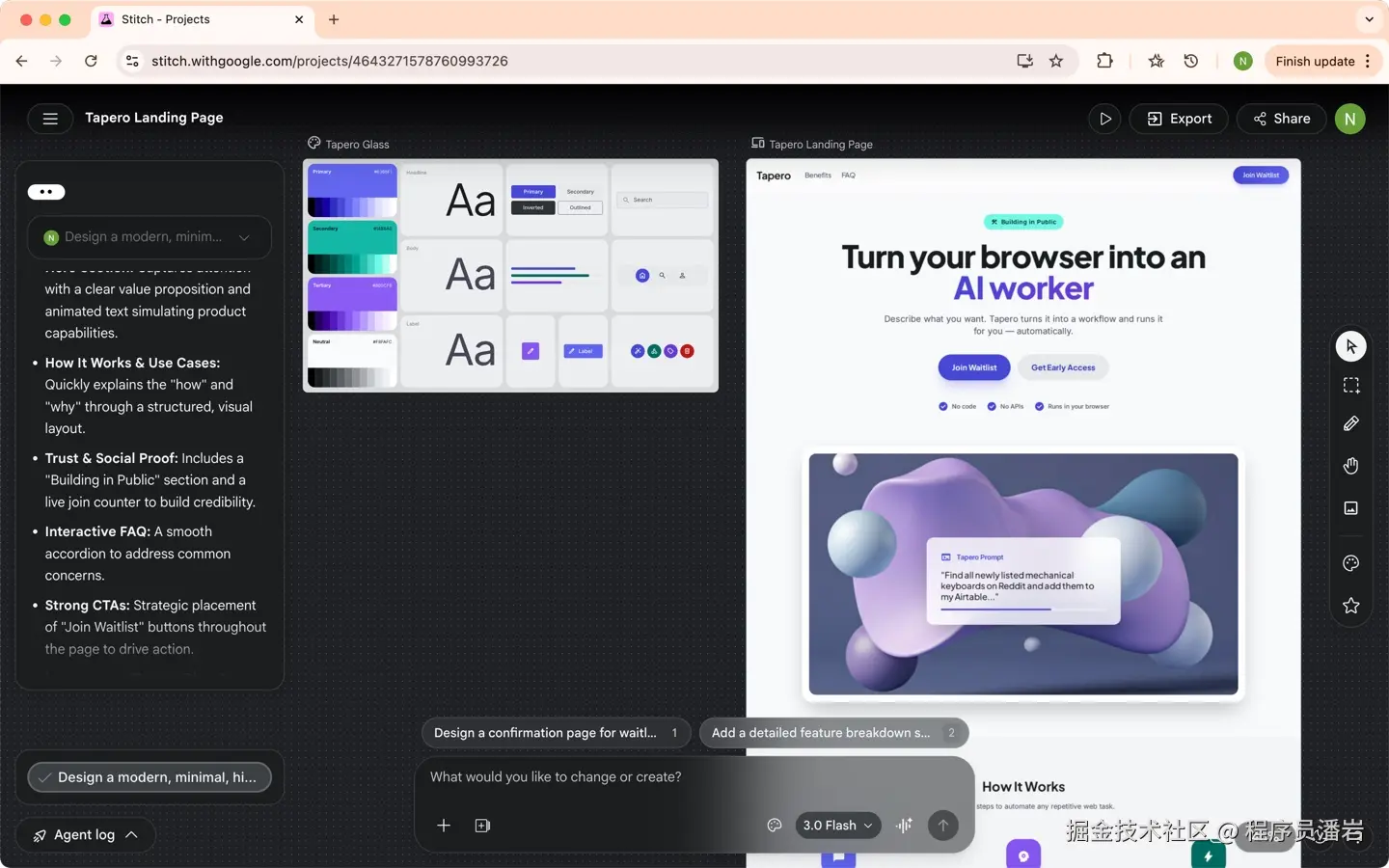Open FAQ nav link on landing page
The height and width of the screenshot is (868, 1389).
tap(848, 176)
